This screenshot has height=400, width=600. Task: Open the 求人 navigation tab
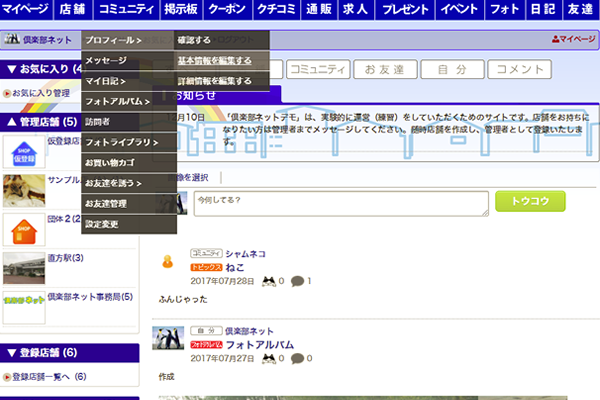point(356,9)
